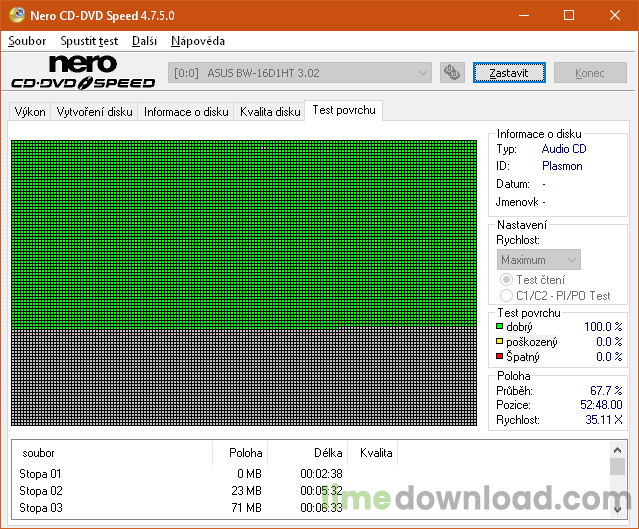Click the surface scan block map
Screen dimensions: 639x529
tap(244, 283)
